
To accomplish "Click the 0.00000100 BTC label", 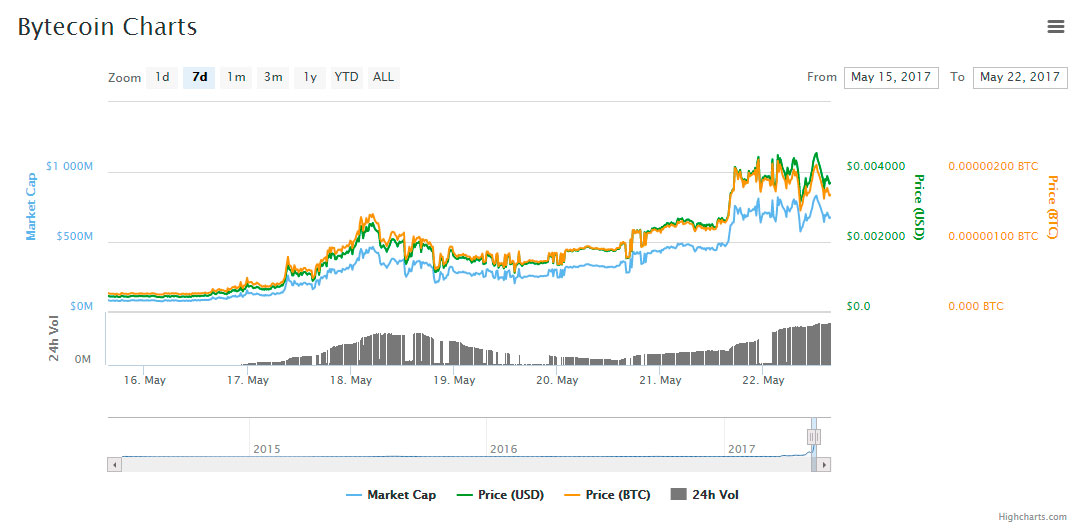I will [993, 236].
